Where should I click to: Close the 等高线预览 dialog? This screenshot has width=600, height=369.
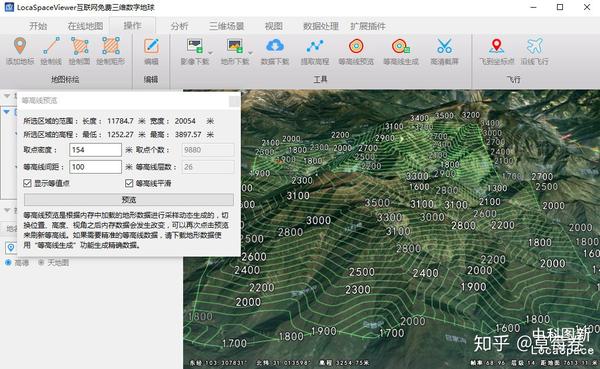click(234, 101)
